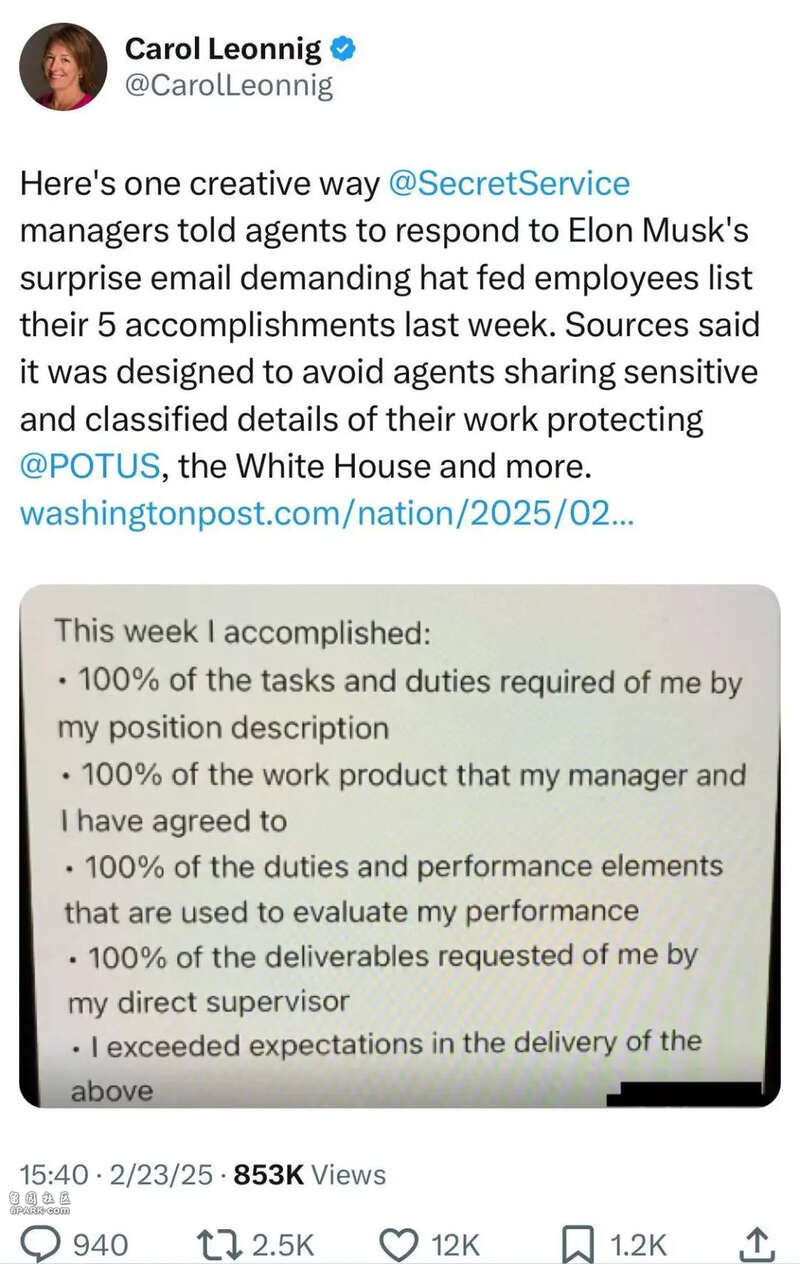Click the display name Carol Leonnig
The image size is (800, 1264).
223,47
